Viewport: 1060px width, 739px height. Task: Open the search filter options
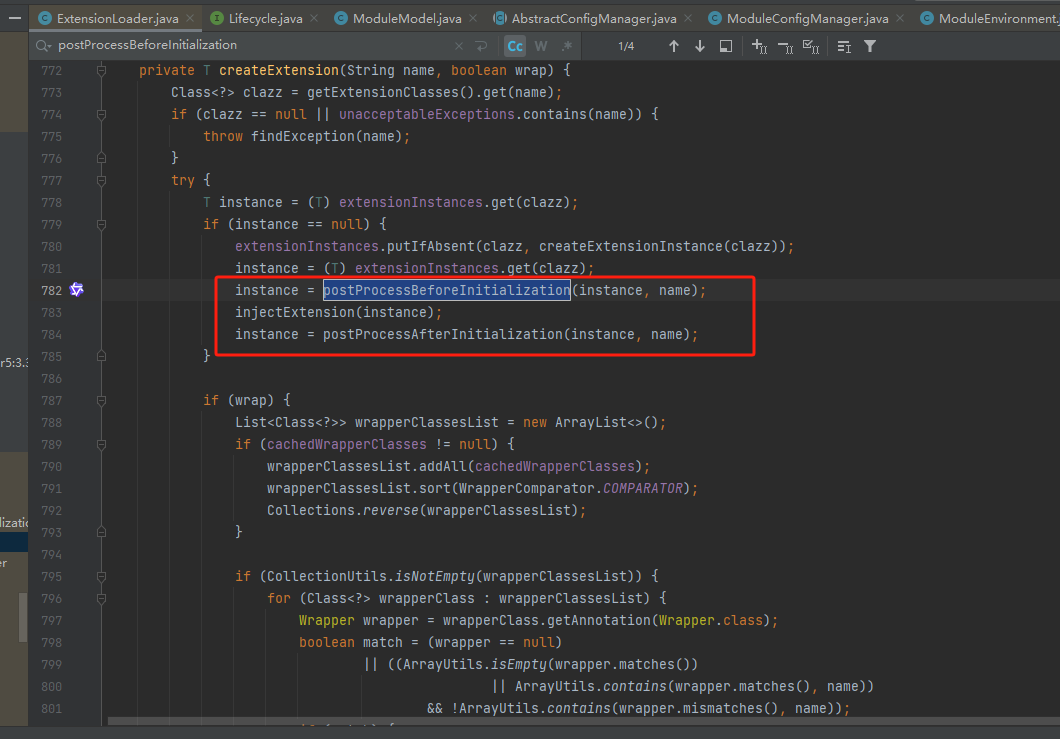(x=870, y=46)
